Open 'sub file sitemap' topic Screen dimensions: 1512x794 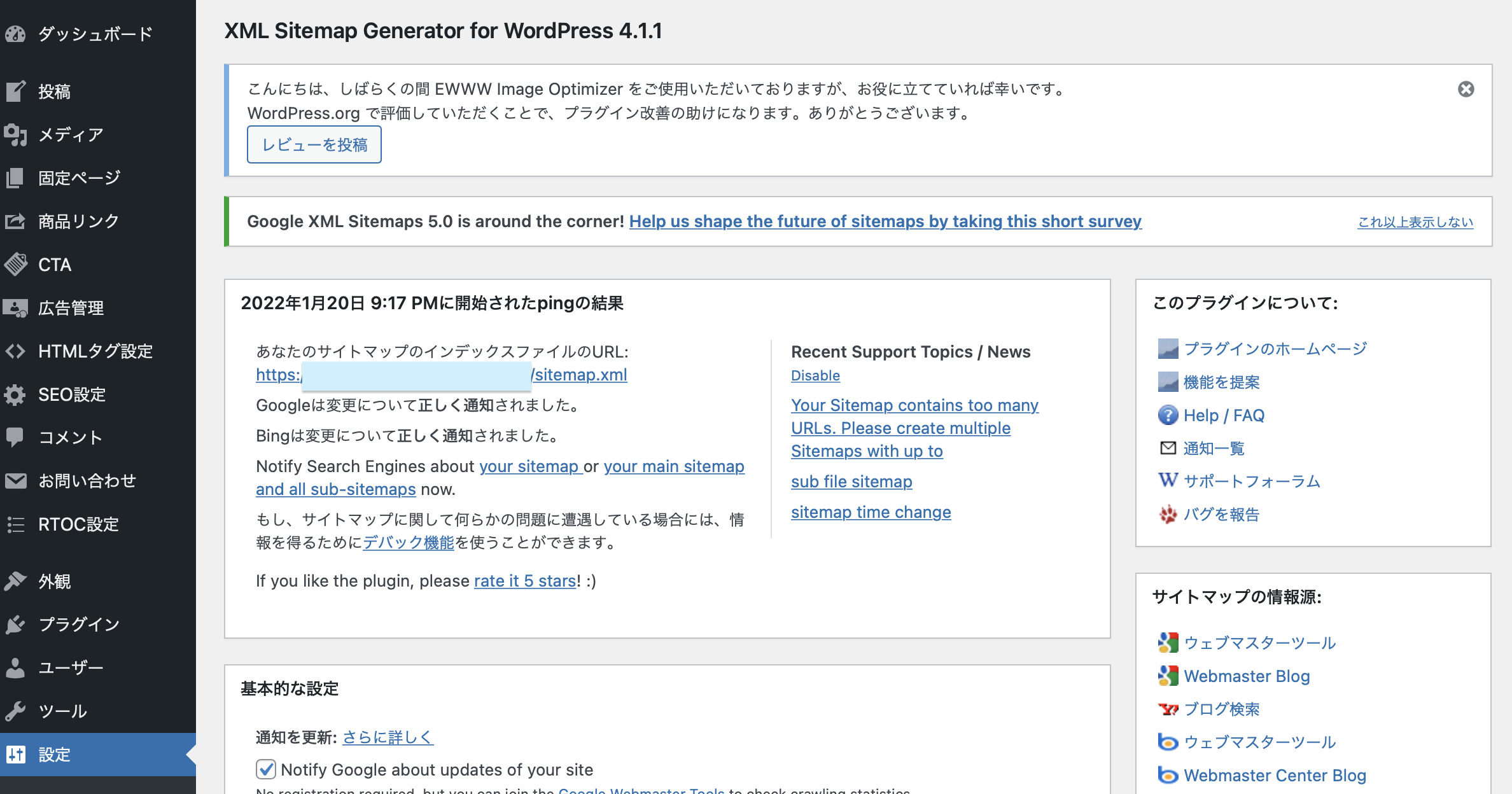[x=851, y=482]
